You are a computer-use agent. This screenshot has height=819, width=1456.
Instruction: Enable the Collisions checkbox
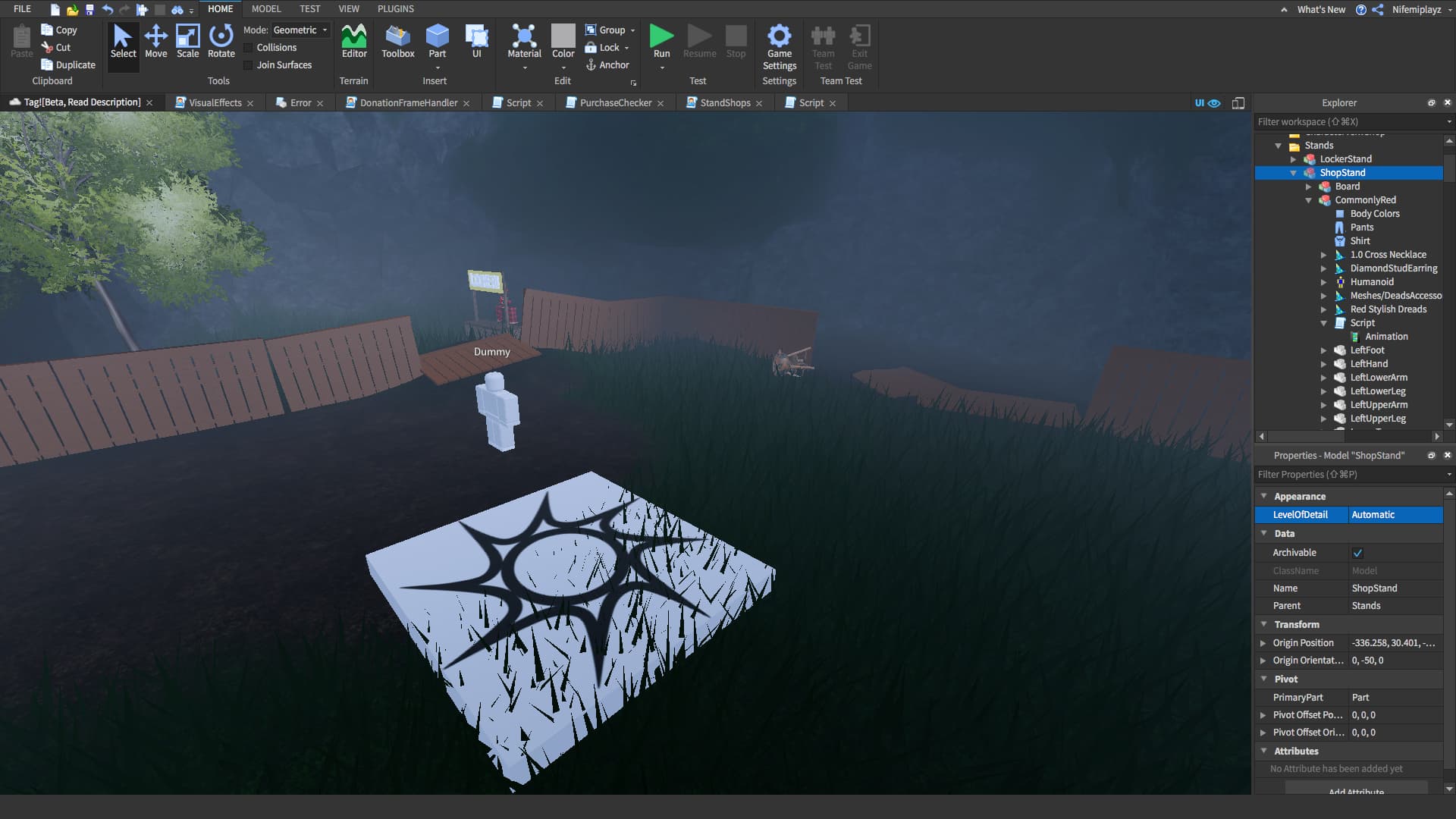248,48
